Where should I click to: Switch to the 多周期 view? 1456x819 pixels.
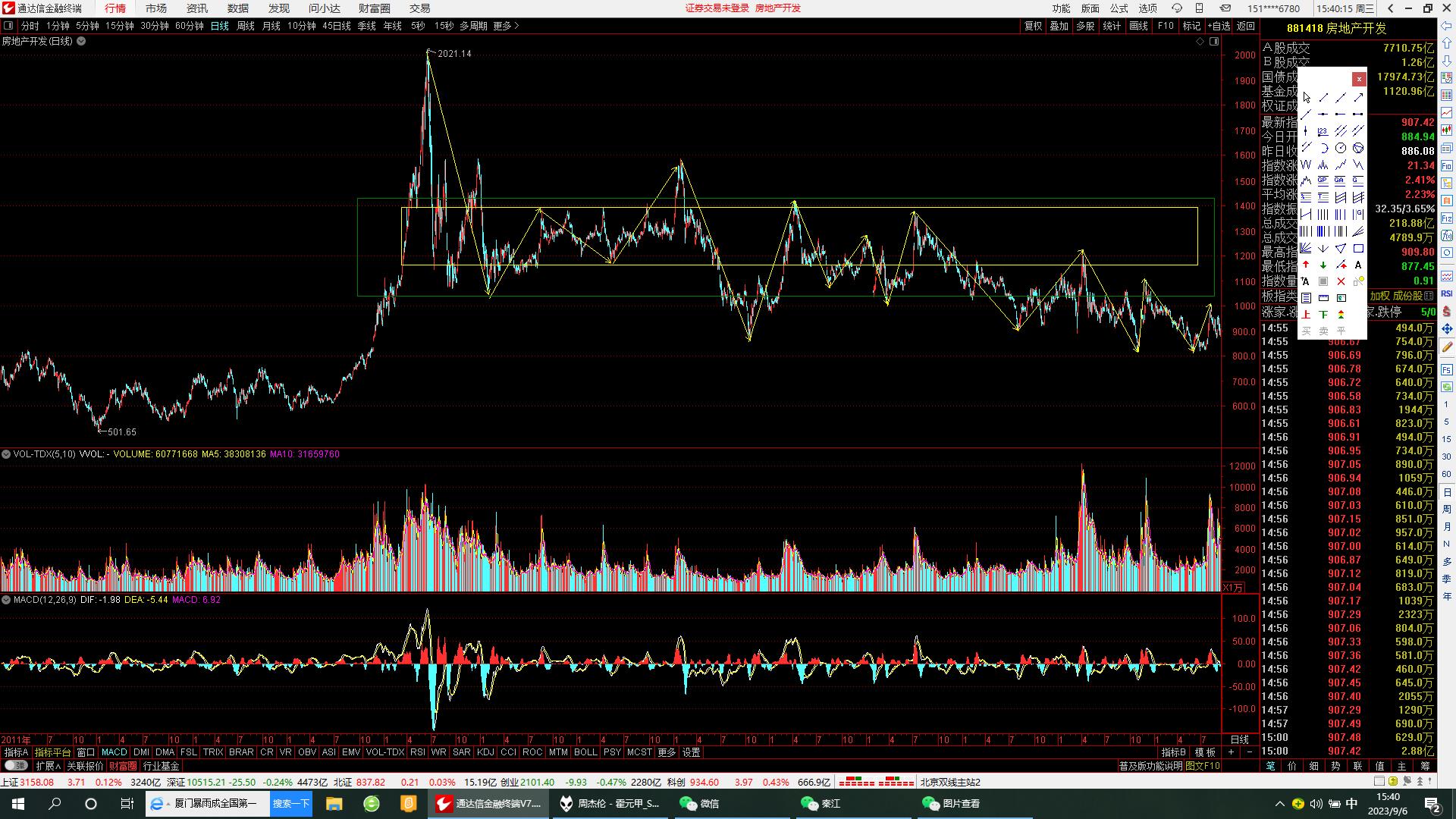pyautogui.click(x=473, y=26)
